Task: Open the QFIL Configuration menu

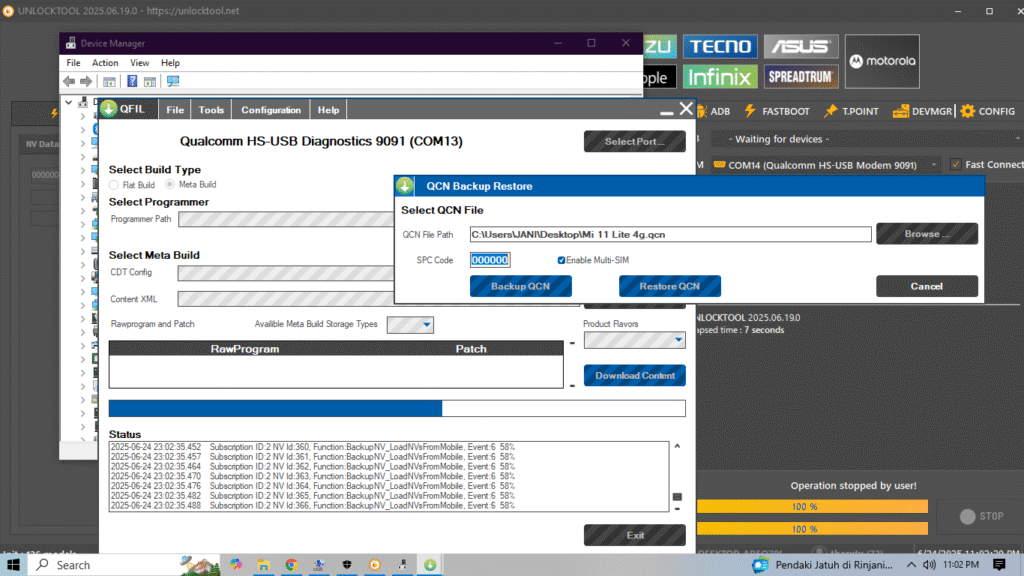Action: coord(271,110)
